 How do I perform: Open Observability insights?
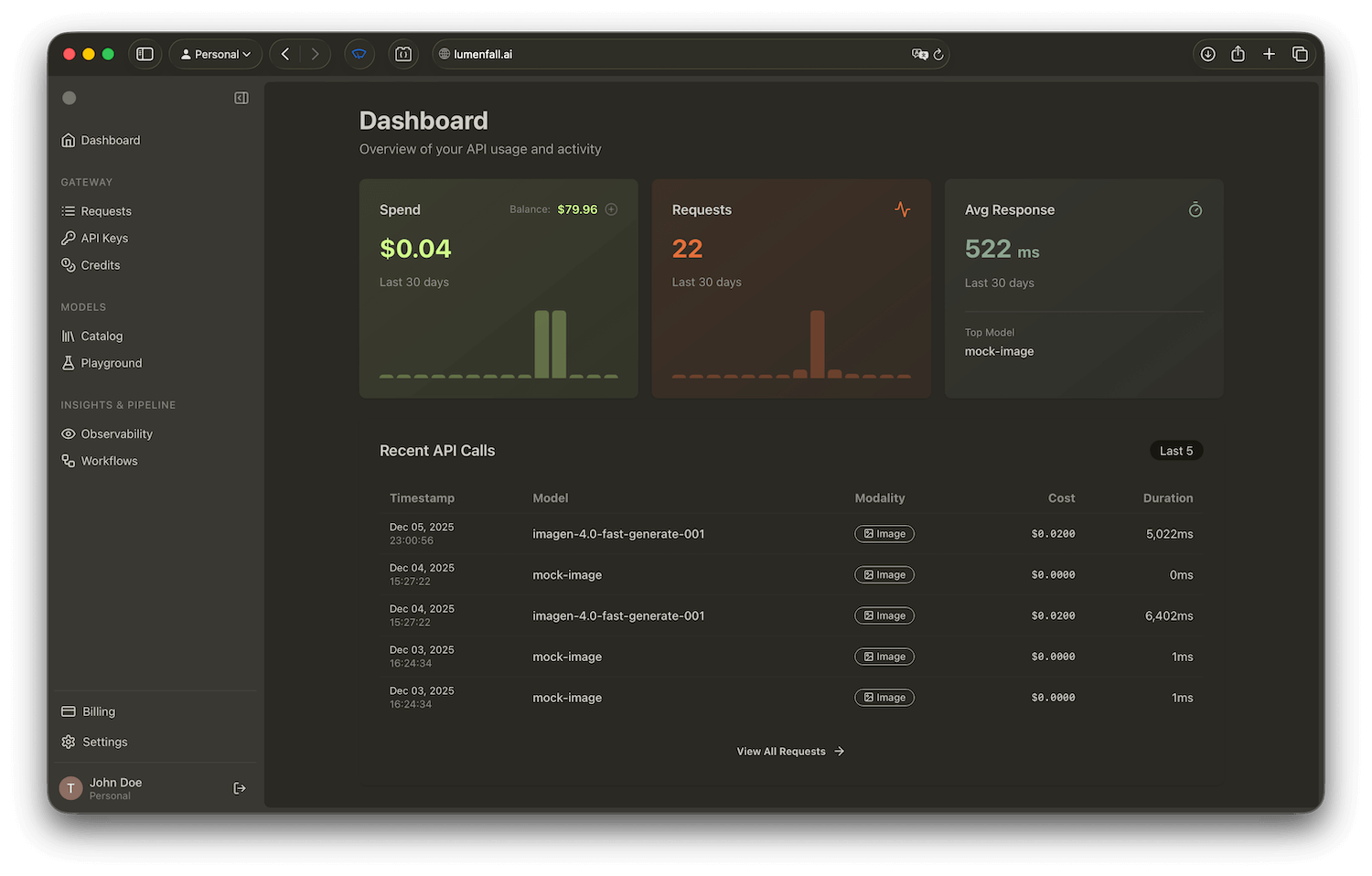(116, 433)
